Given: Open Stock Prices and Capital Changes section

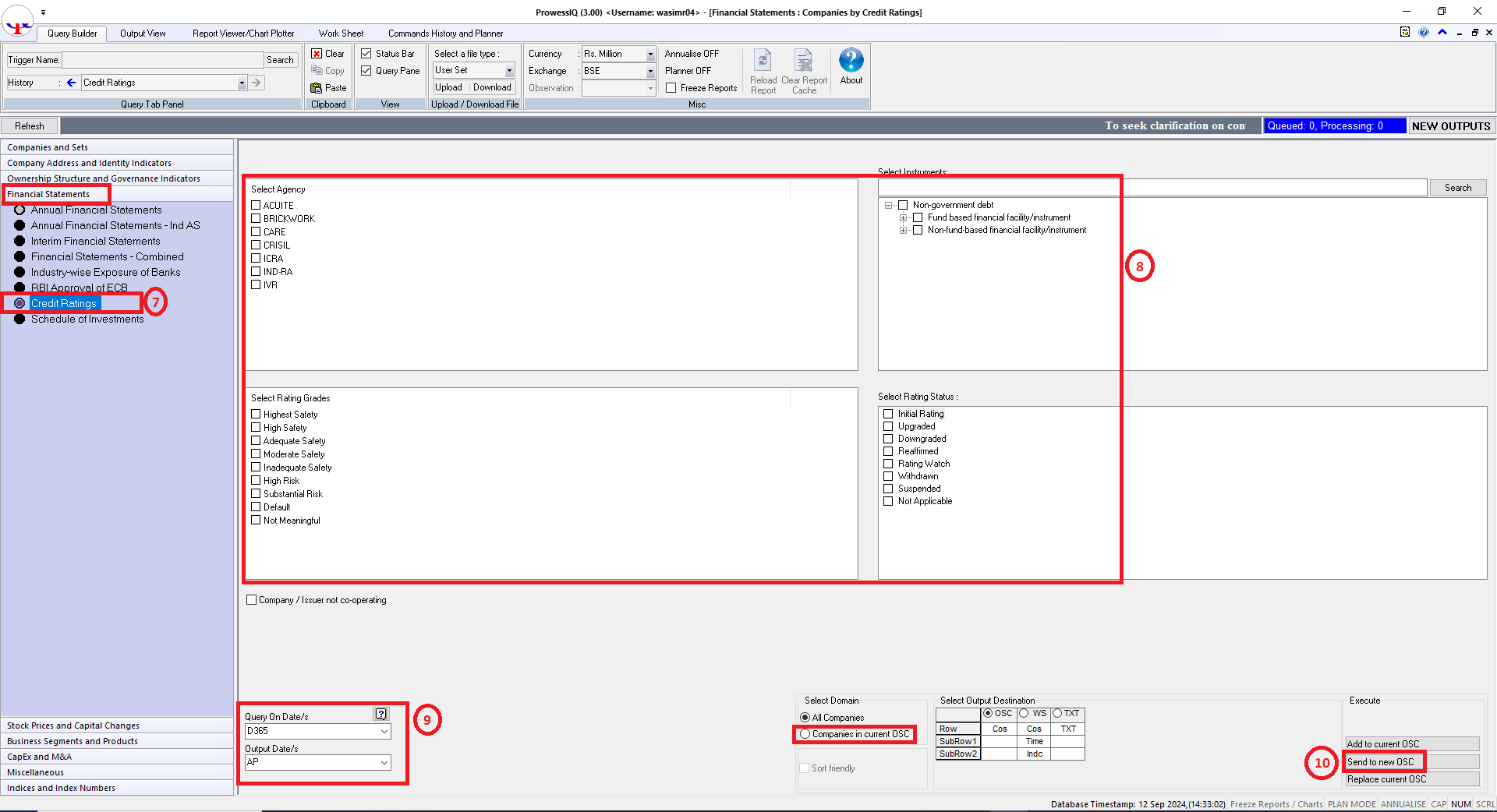Looking at the screenshot, I should tap(117, 726).
